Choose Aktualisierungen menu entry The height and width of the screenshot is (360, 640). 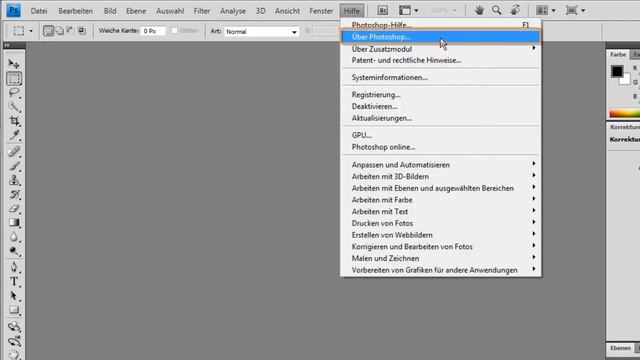click(x=441, y=118)
